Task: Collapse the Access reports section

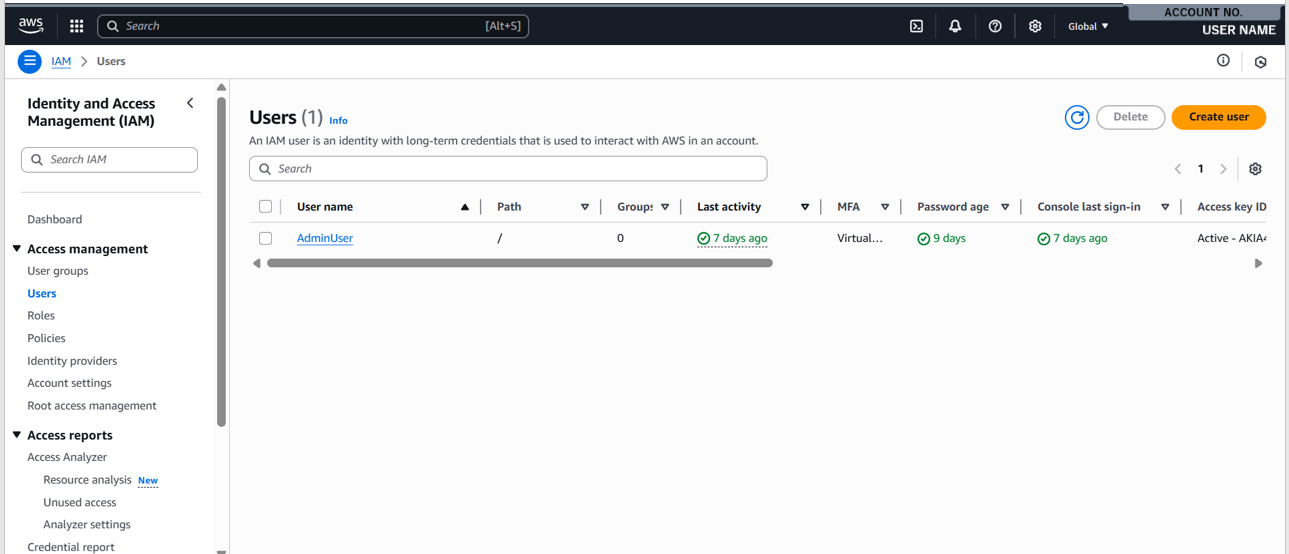Action: pos(17,435)
